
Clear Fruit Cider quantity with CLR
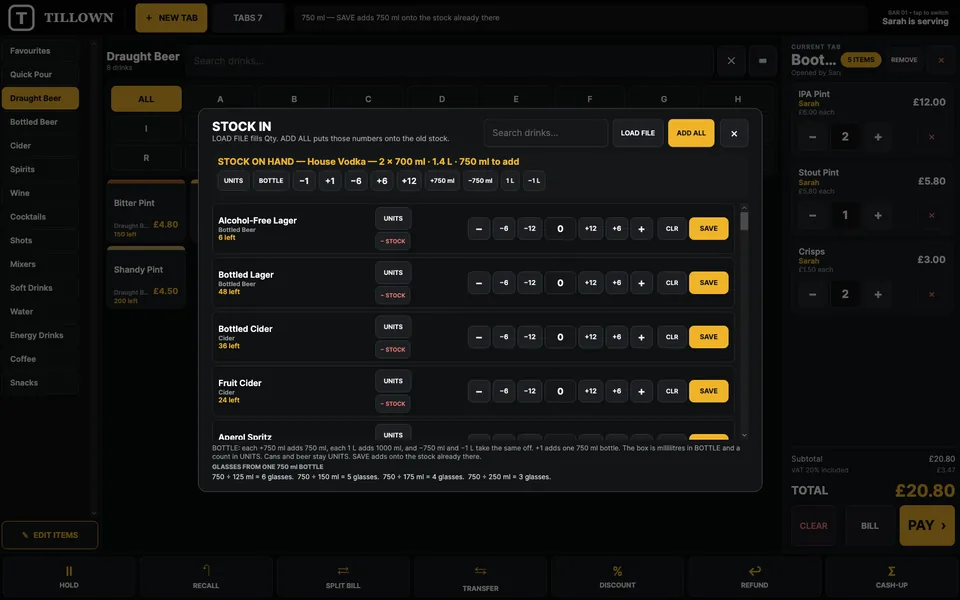[672, 391]
